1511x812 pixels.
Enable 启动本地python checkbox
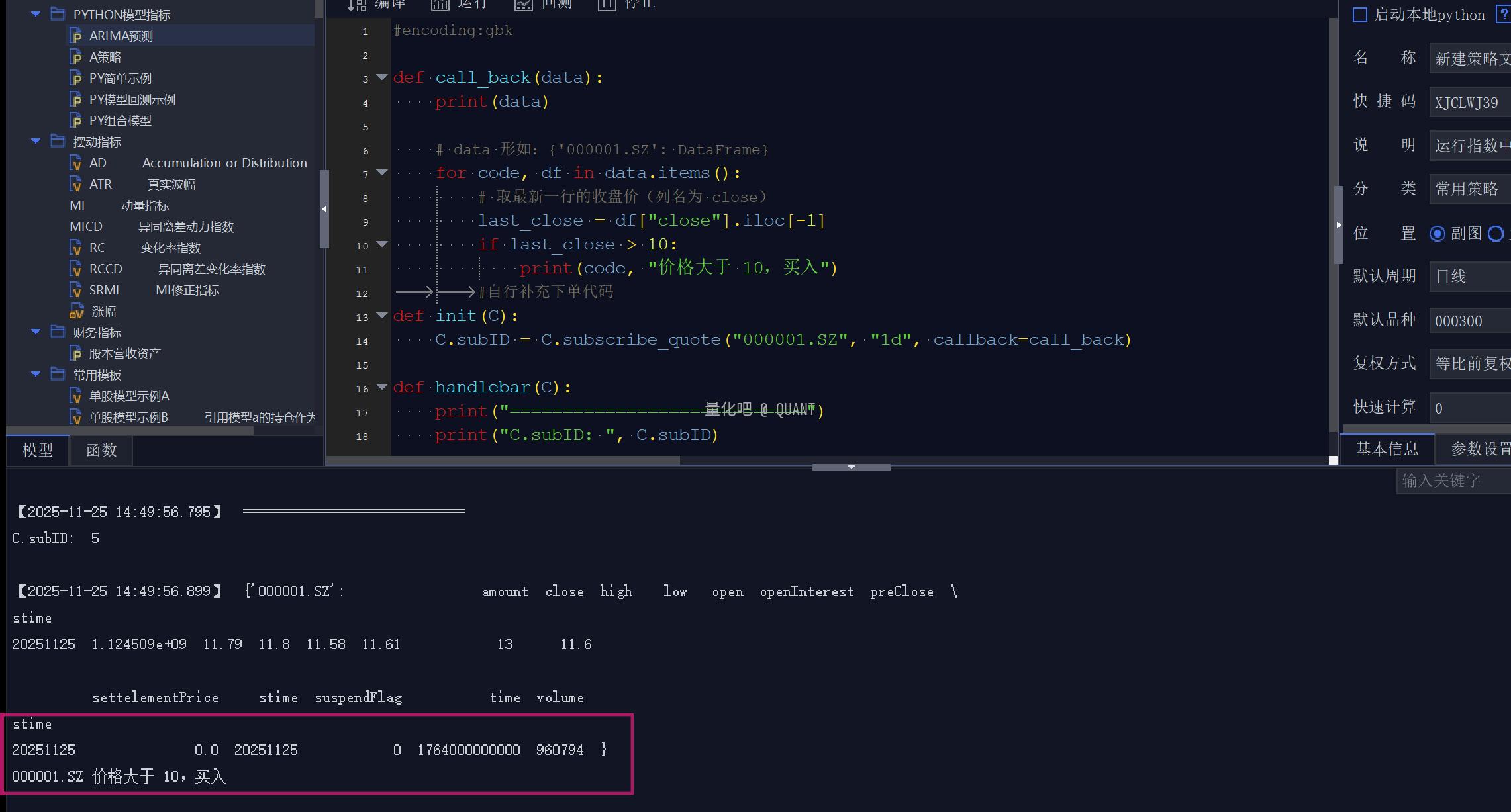(x=1360, y=15)
